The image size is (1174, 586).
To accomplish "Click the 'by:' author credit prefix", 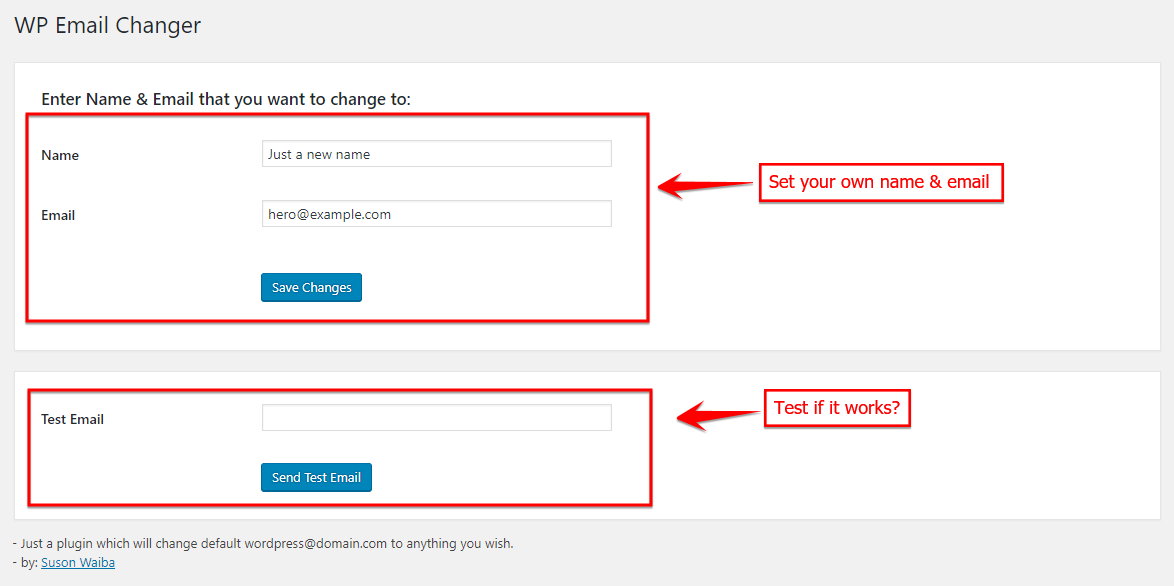I will point(27,563).
